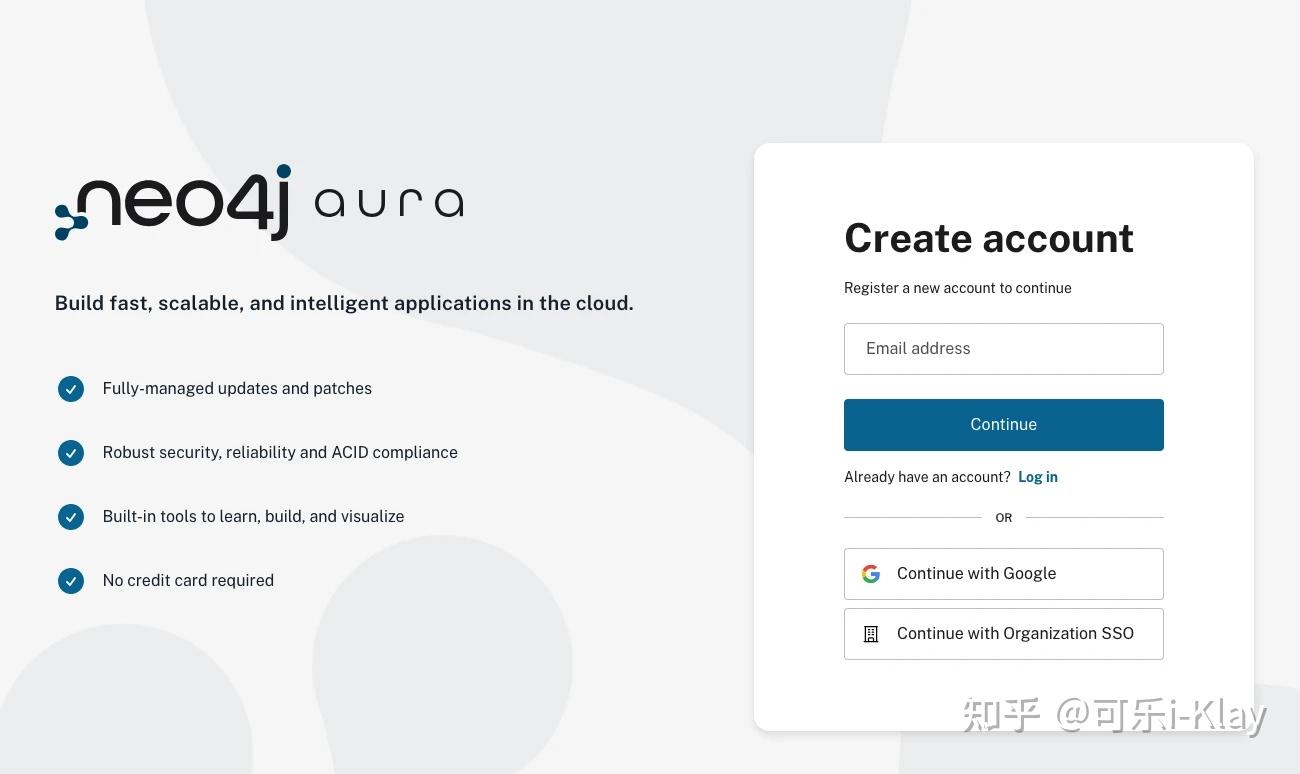Click the Organization SSO building icon
Viewport: 1300px width, 774px height.
[870, 633]
